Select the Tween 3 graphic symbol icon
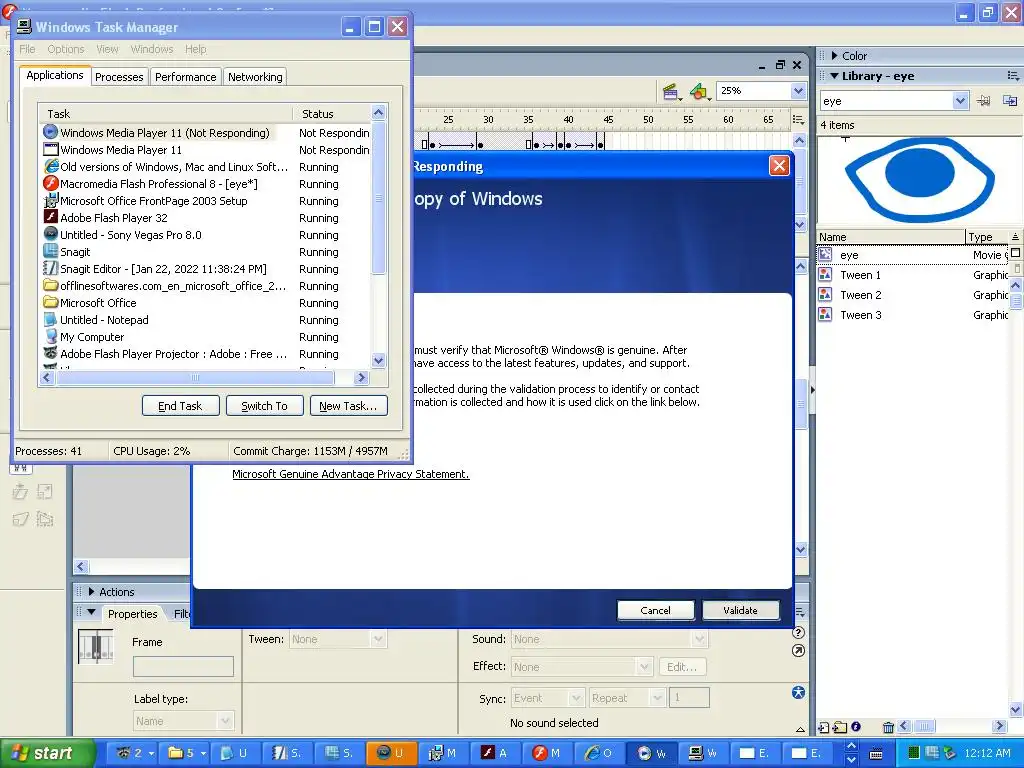 825,315
